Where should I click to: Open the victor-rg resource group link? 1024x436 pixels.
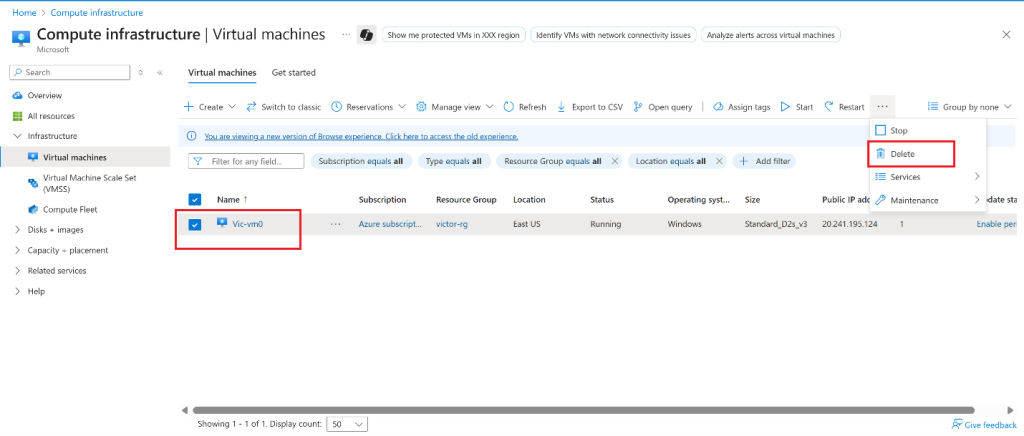click(x=453, y=224)
